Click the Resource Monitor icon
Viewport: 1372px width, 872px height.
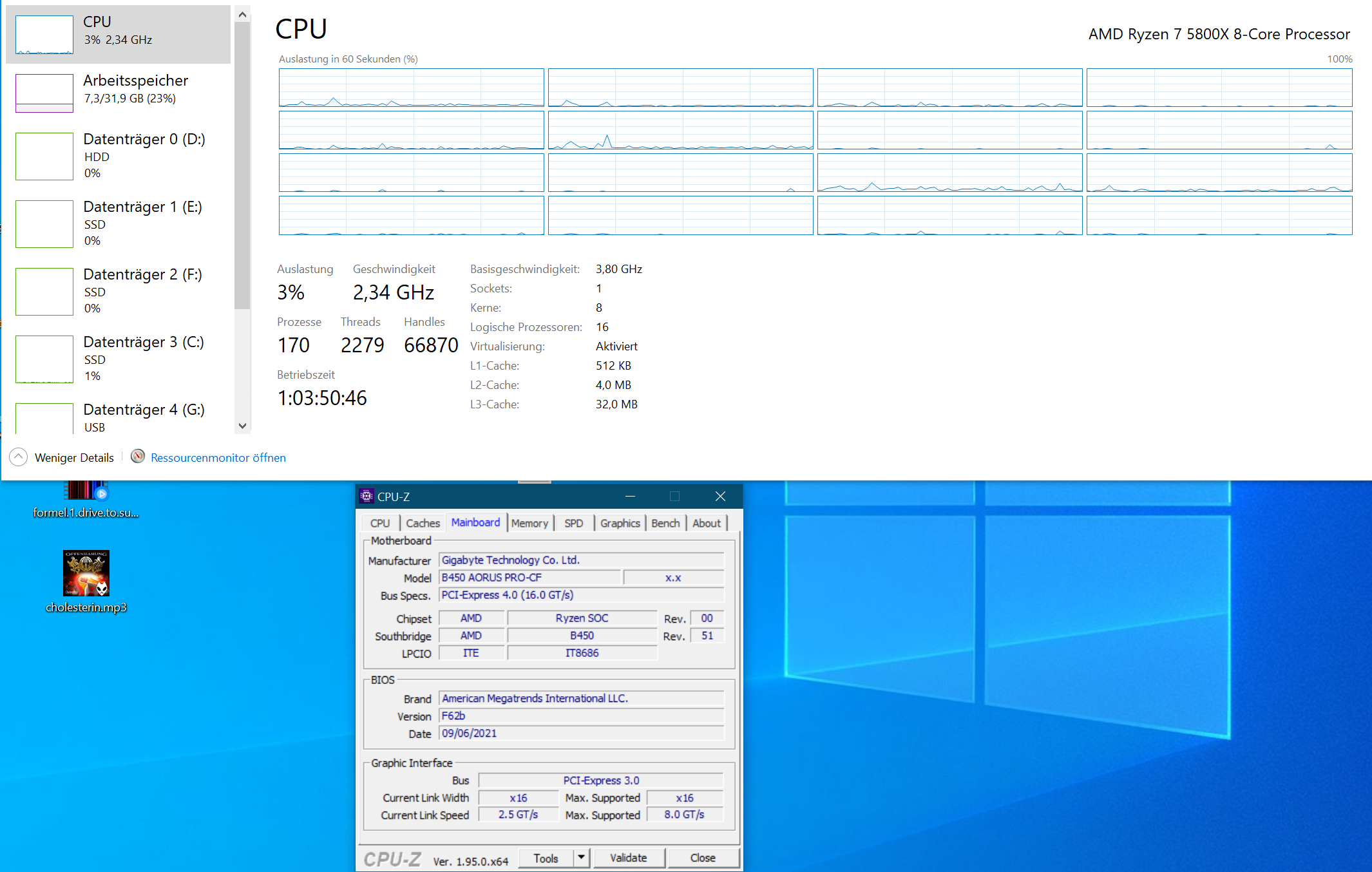138,457
